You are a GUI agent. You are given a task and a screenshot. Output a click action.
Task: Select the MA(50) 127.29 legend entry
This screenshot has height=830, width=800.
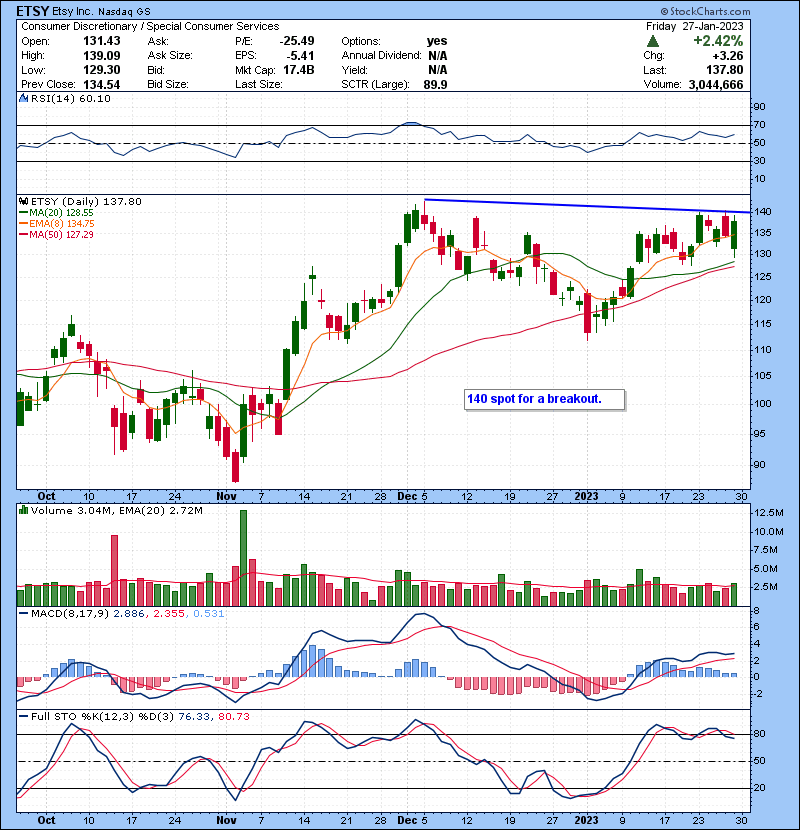coord(56,234)
